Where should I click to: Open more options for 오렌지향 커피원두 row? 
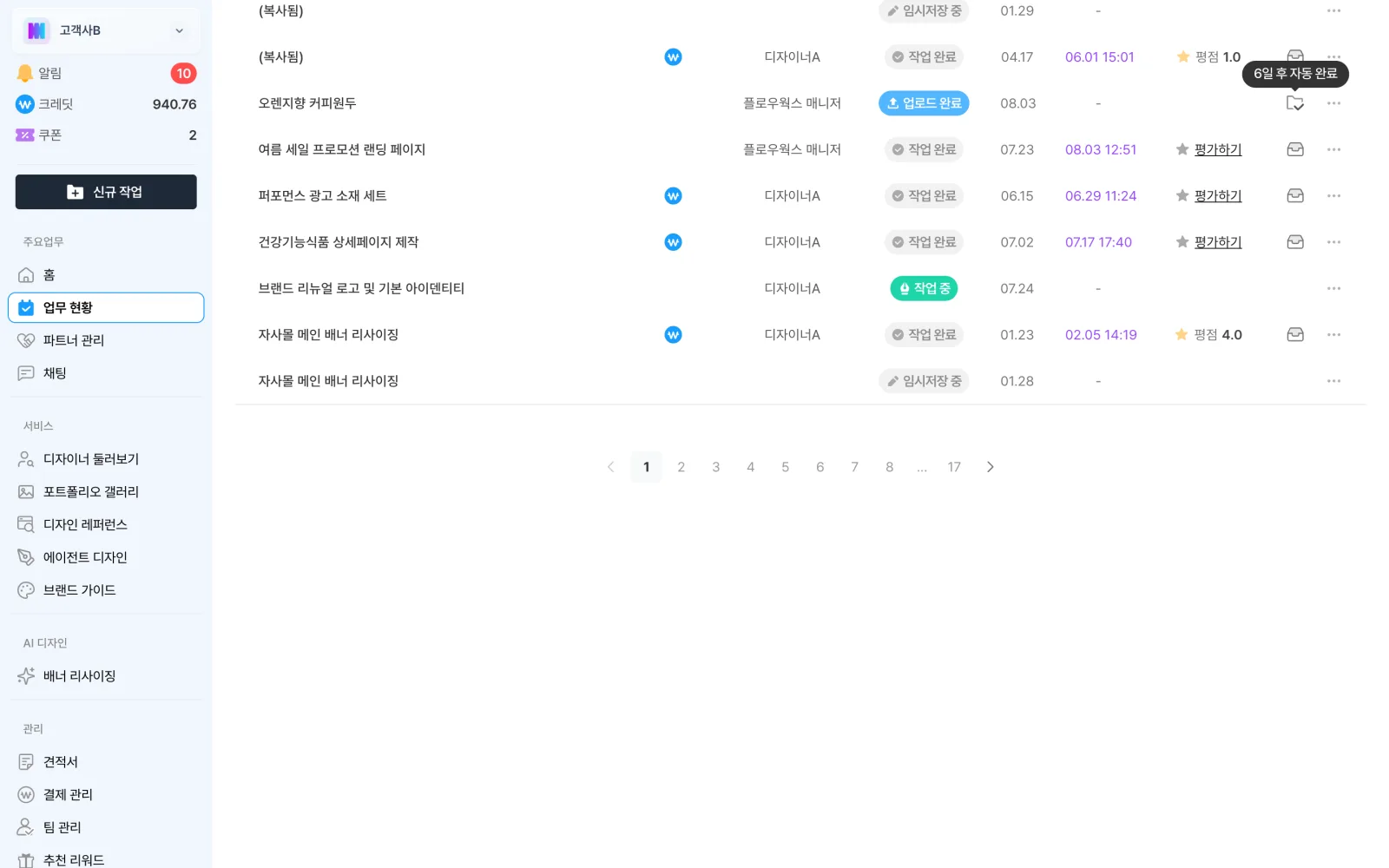point(1334,103)
